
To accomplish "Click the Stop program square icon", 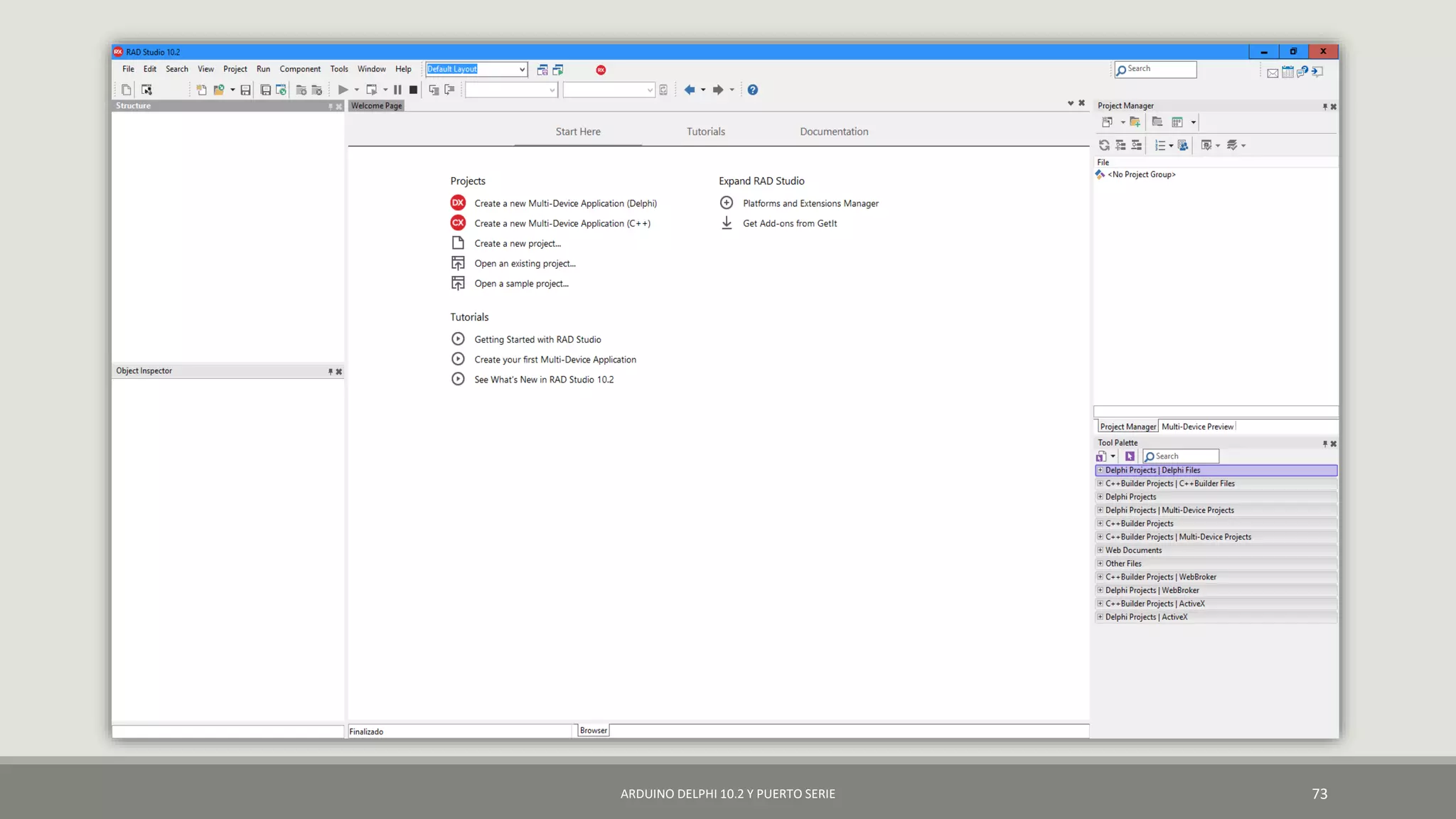I will point(413,90).
